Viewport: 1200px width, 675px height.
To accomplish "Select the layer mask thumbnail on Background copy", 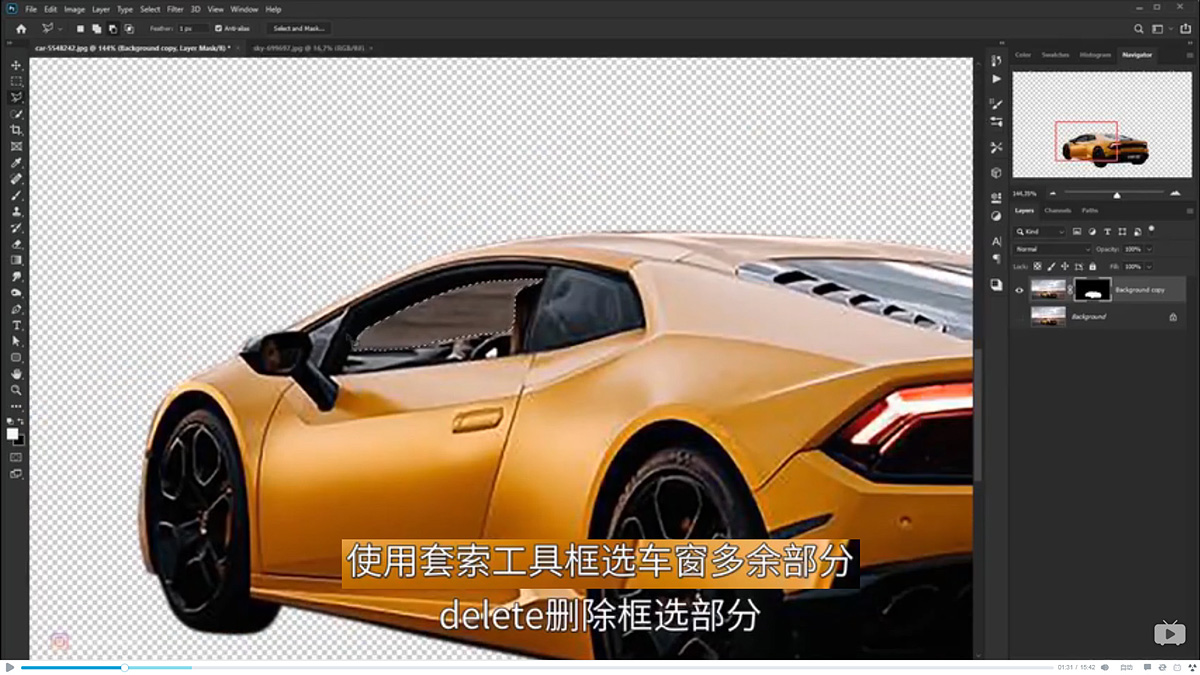I will point(1092,290).
